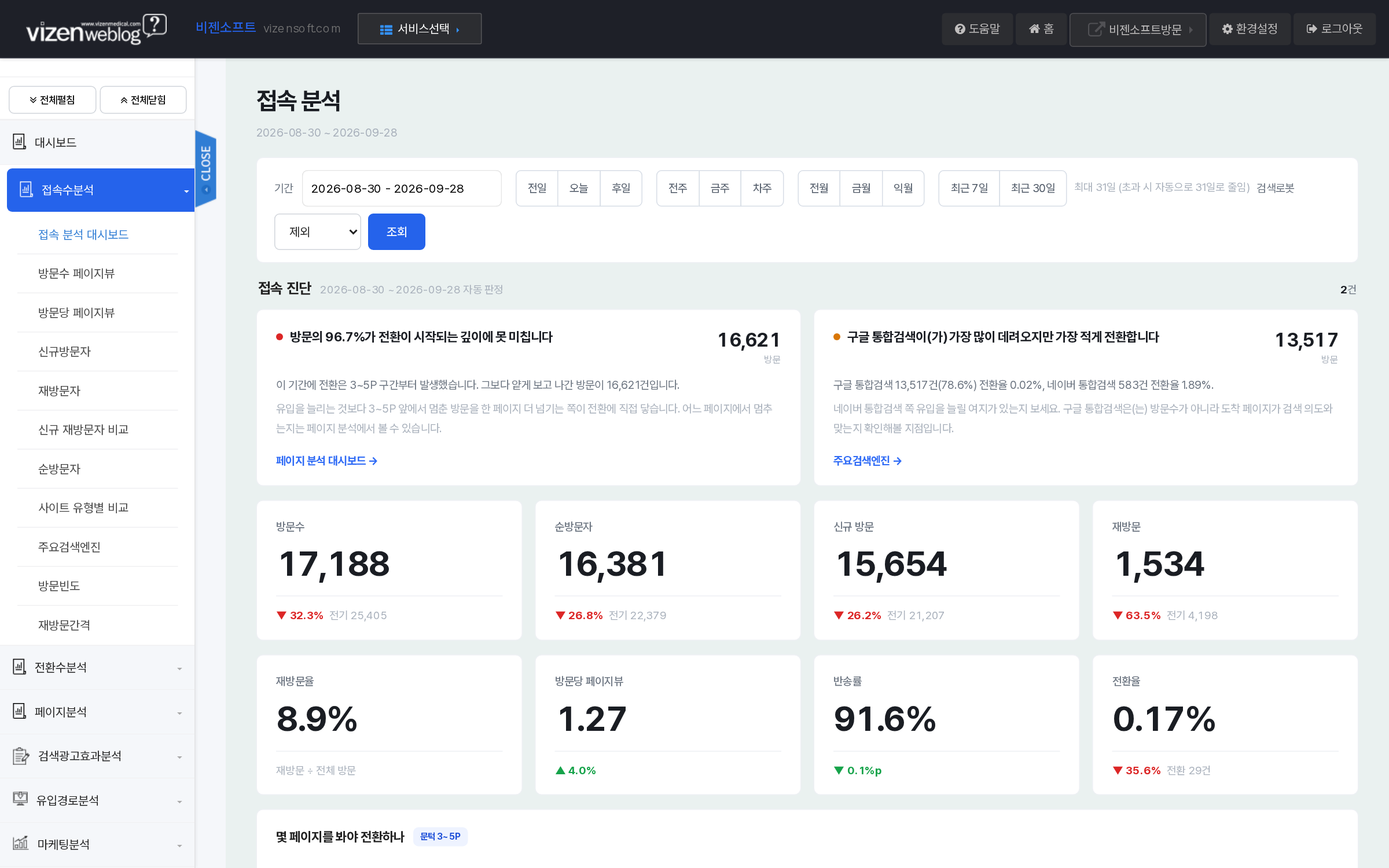Select 오늘 today button

point(579,189)
